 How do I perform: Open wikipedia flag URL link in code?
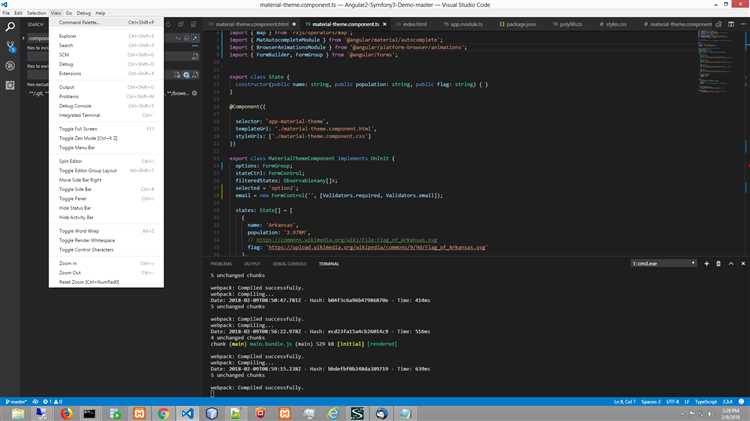[377, 248]
